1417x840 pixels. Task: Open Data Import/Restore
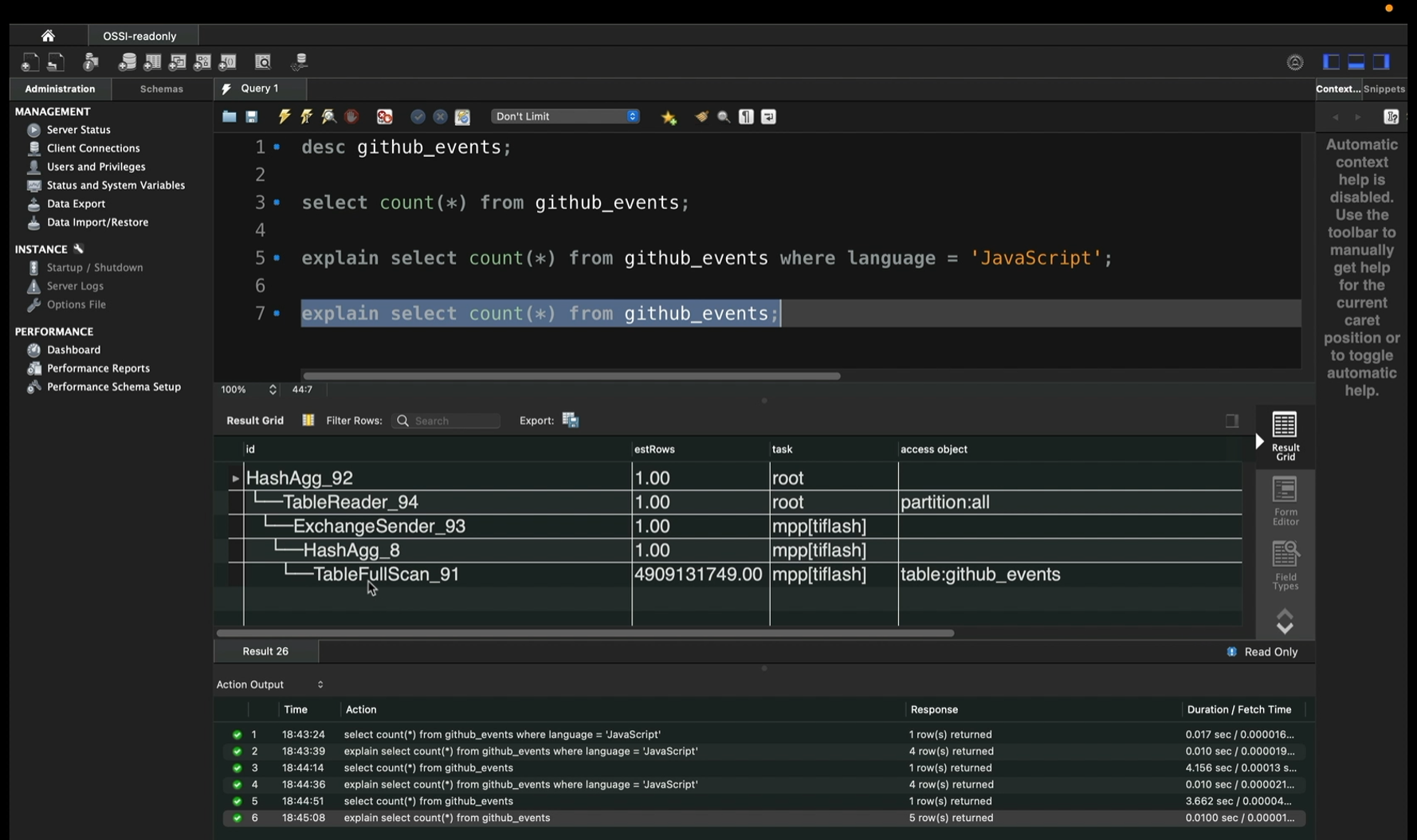[97, 222]
